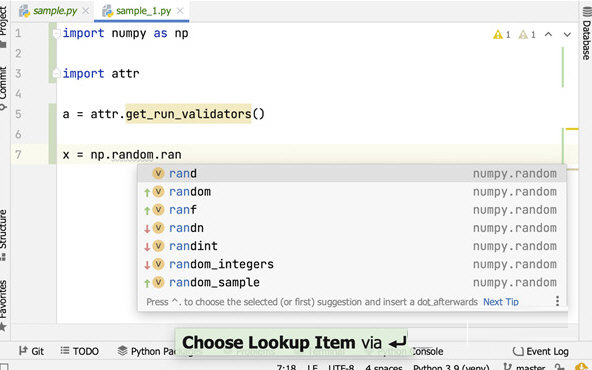Collapse the import fold marker on line 1
The height and width of the screenshot is (370, 592).
pyautogui.click(x=56, y=34)
